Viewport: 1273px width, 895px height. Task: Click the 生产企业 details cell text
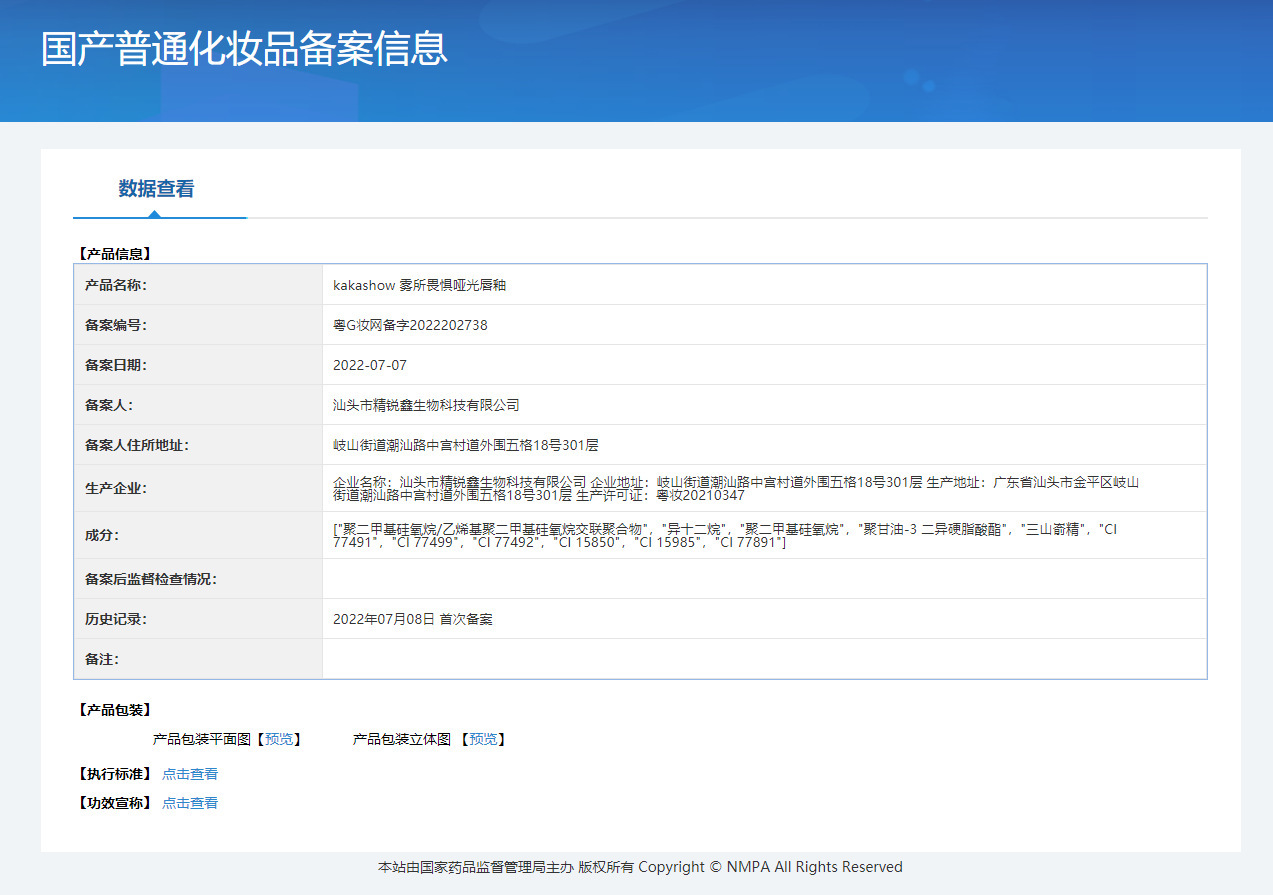pos(735,488)
